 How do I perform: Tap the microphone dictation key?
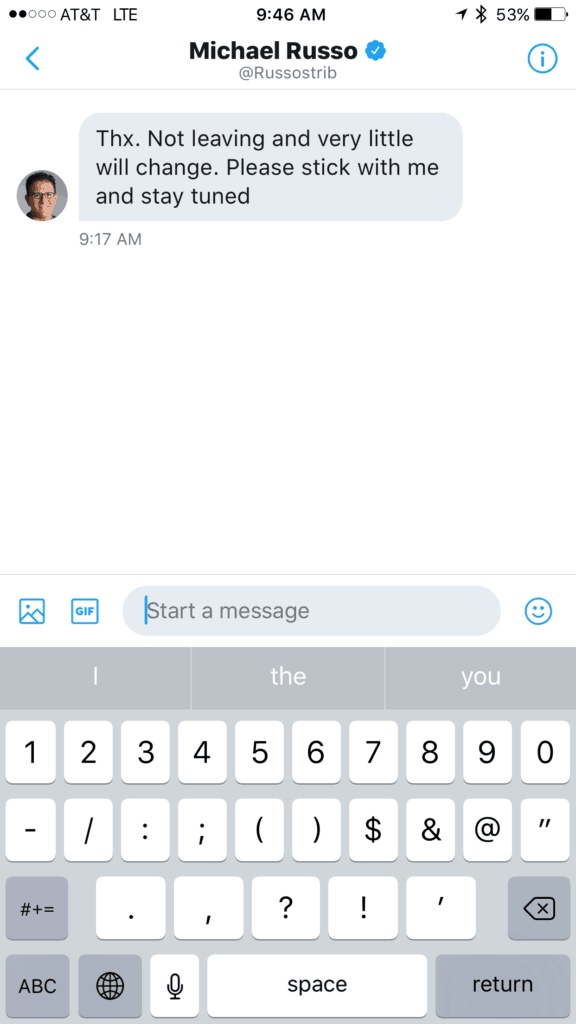tap(174, 985)
